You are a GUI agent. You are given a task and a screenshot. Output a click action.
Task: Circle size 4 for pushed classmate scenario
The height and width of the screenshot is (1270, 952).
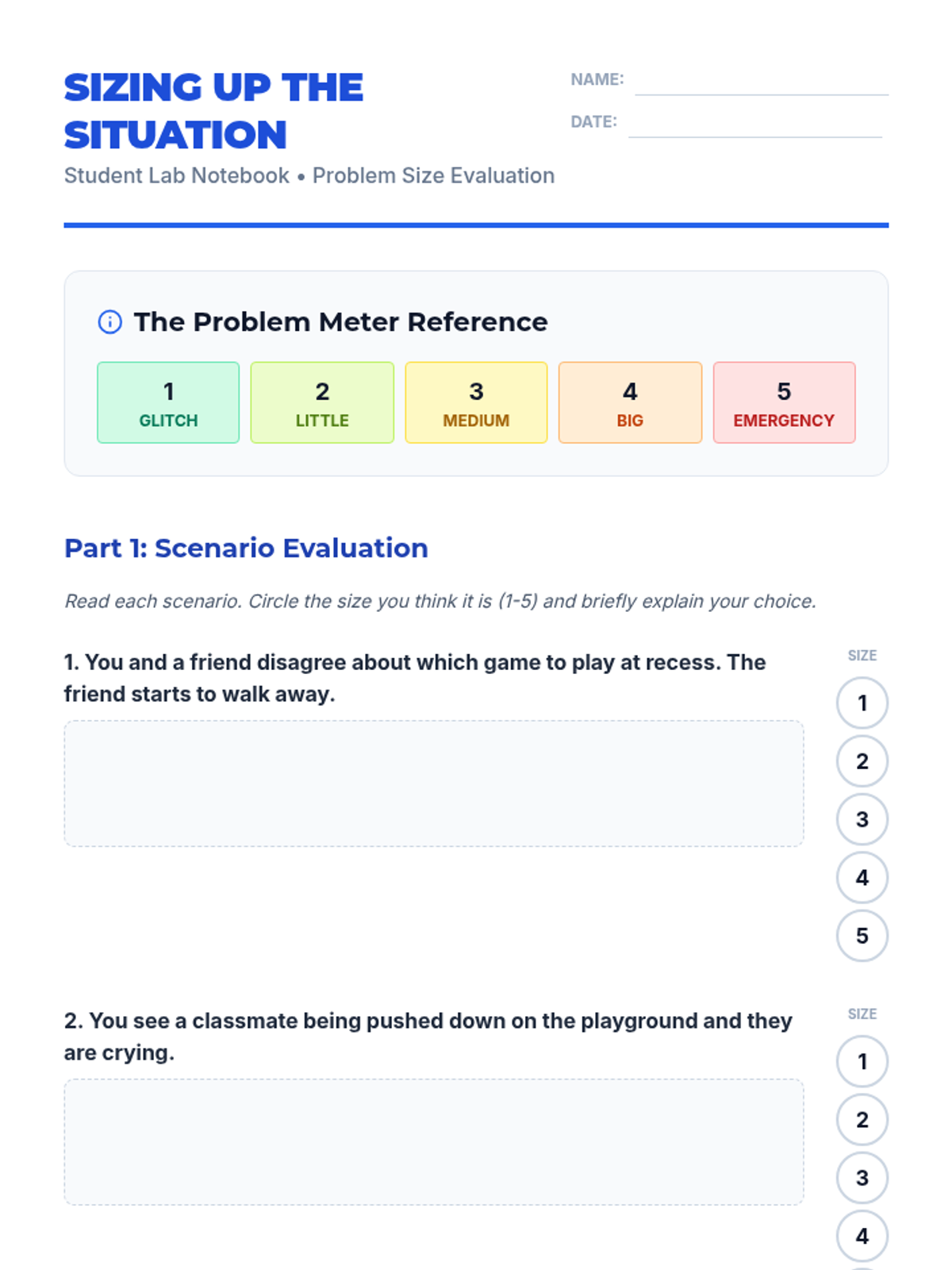point(862,1236)
